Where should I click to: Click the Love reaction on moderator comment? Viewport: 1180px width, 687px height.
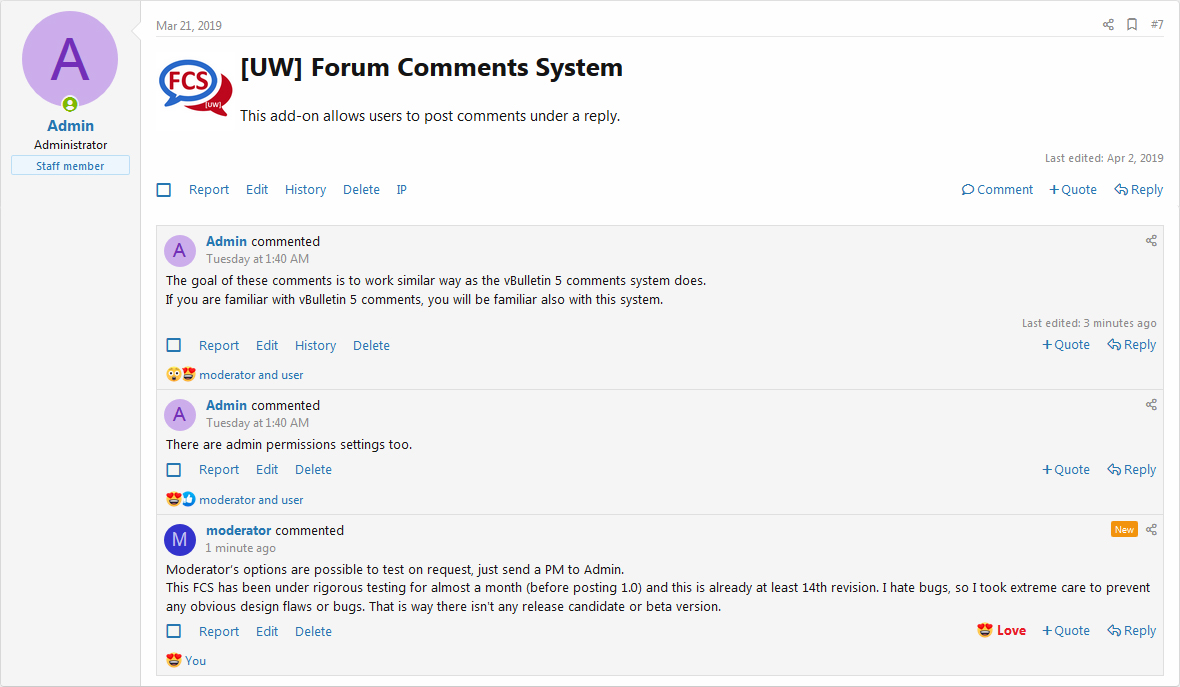(1002, 631)
